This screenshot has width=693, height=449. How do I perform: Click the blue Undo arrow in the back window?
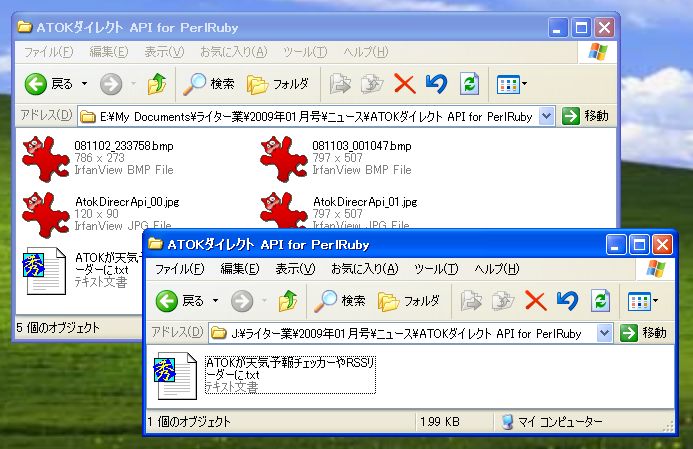tap(436, 84)
